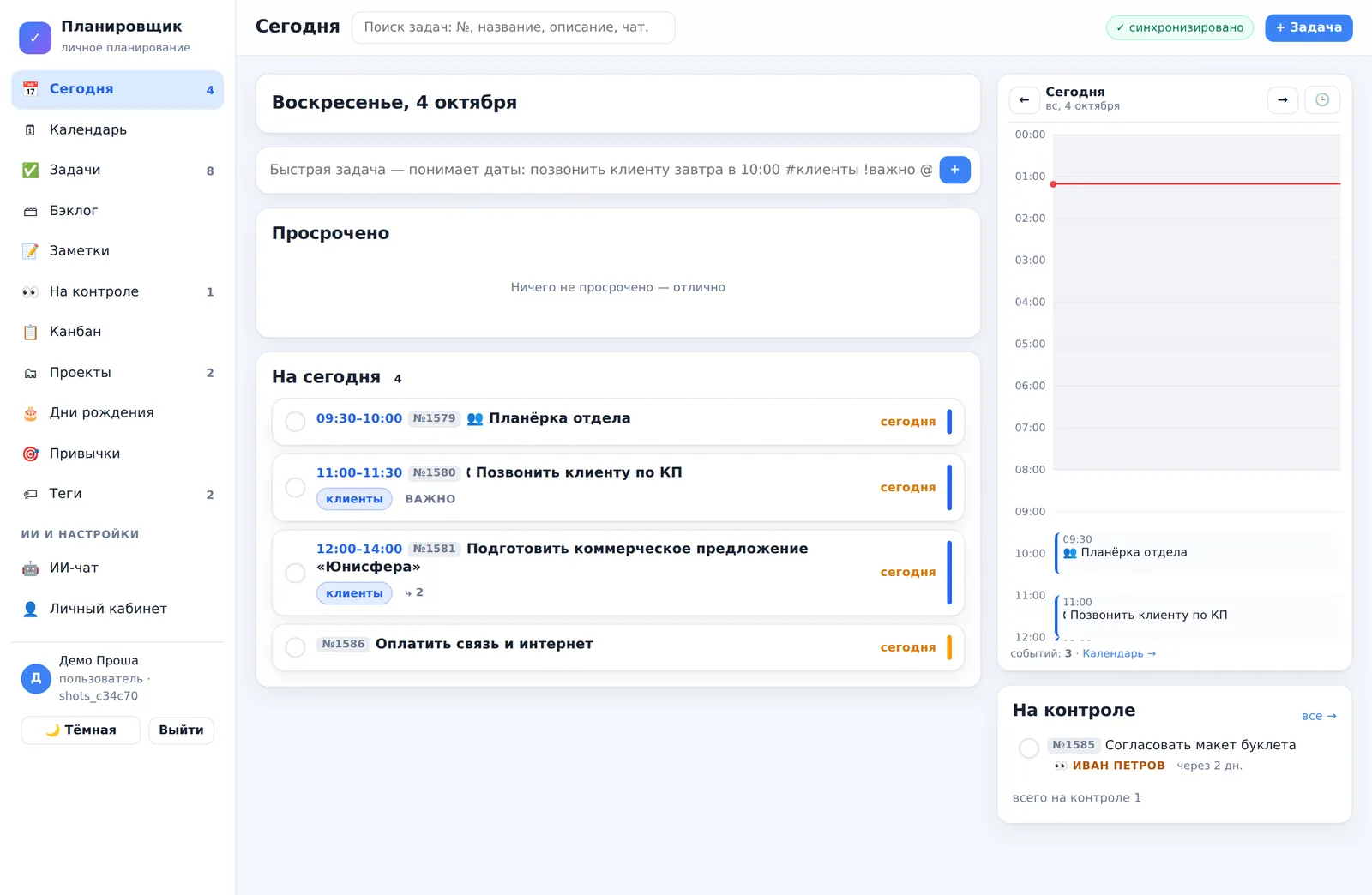Image resolution: width=1372 pixels, height=895 pixels.
Task: Open the task title Планёрка отдела
Action: click(x=559, y=418)
